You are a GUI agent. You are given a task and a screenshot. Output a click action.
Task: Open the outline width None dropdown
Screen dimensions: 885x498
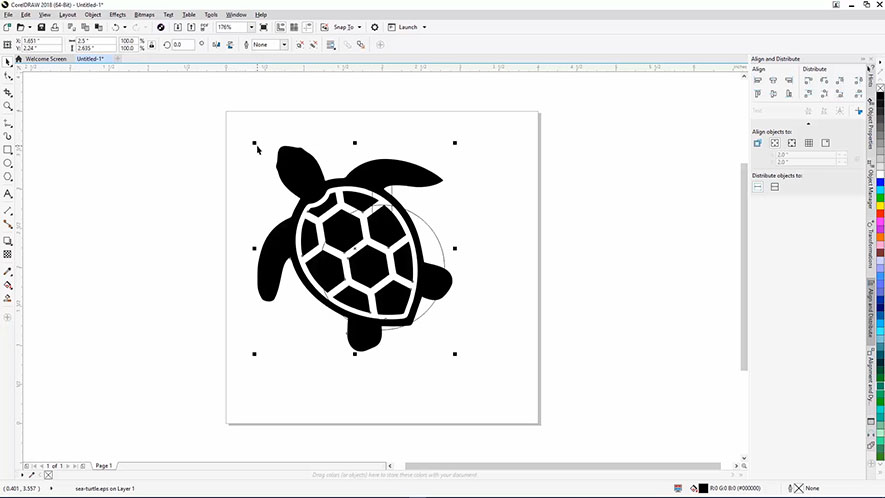tap(284, 45)
